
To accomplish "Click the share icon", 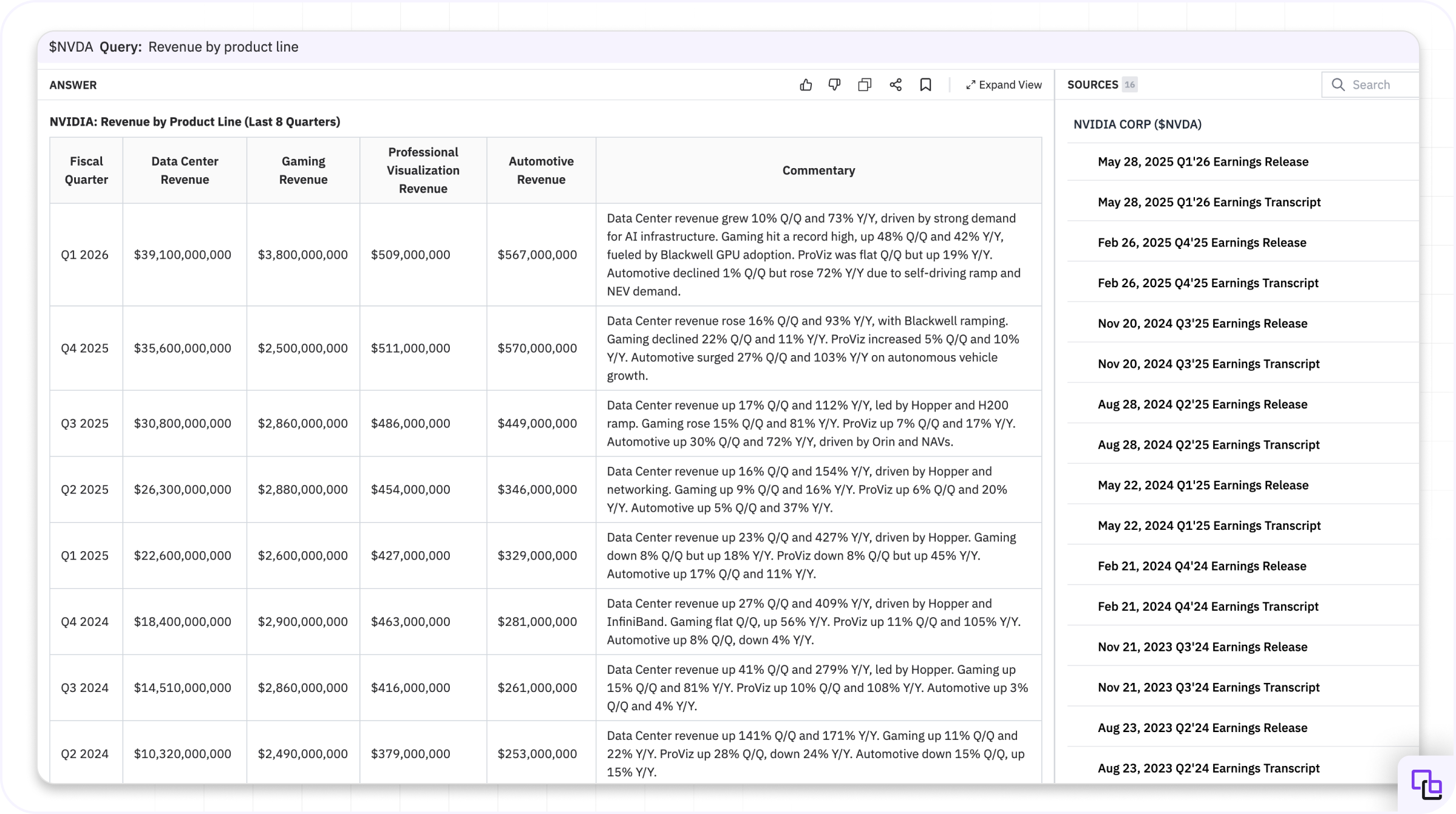I will (x=896, y=85).
